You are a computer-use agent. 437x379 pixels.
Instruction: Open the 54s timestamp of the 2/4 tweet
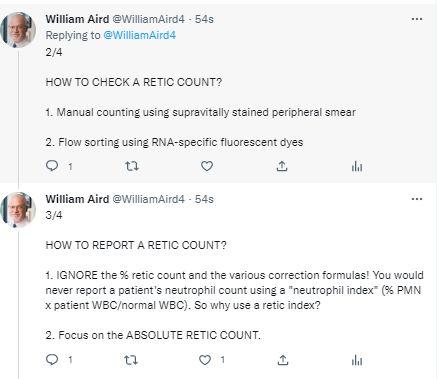click(204, 19)
